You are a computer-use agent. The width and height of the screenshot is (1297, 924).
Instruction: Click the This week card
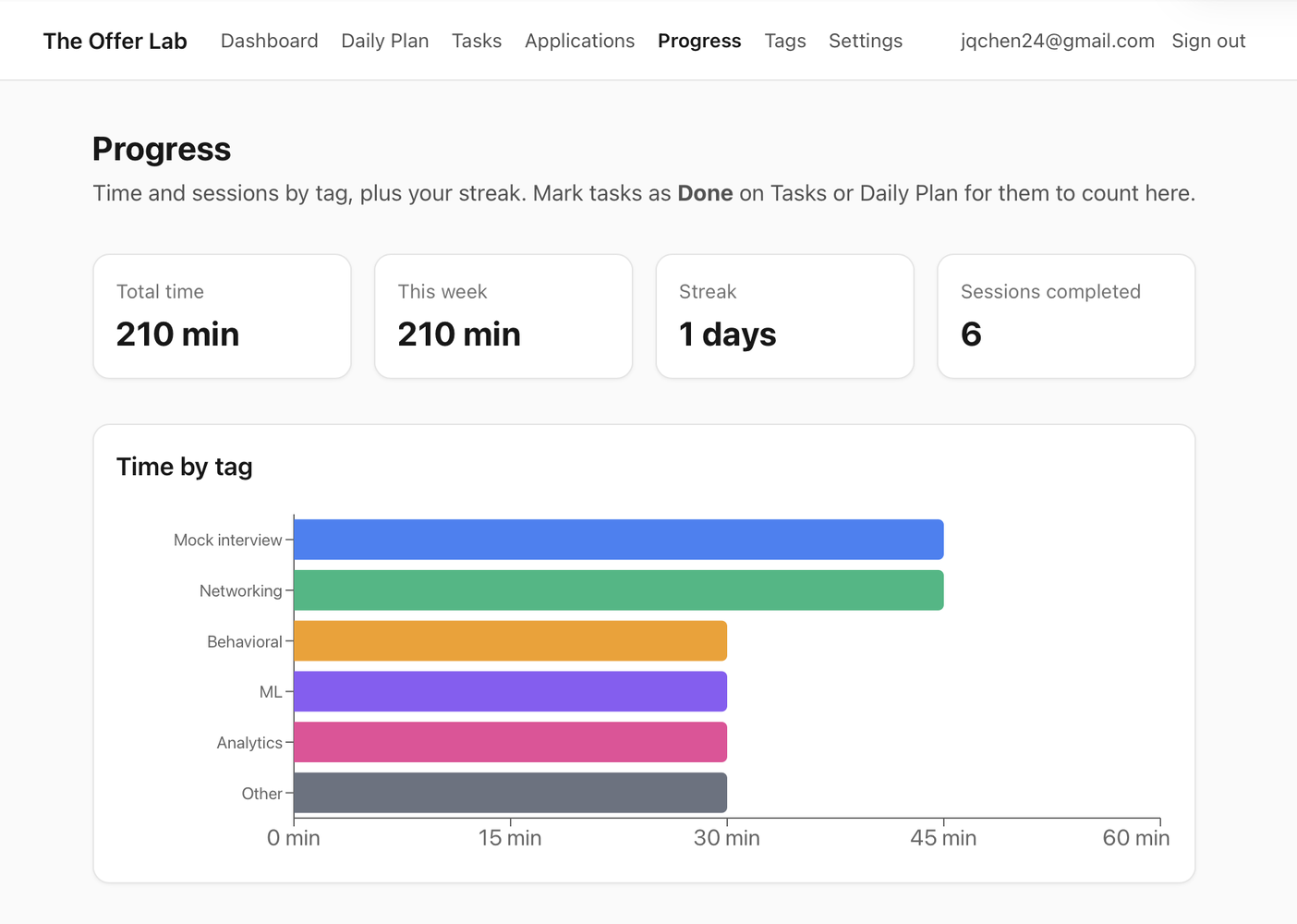503,316
